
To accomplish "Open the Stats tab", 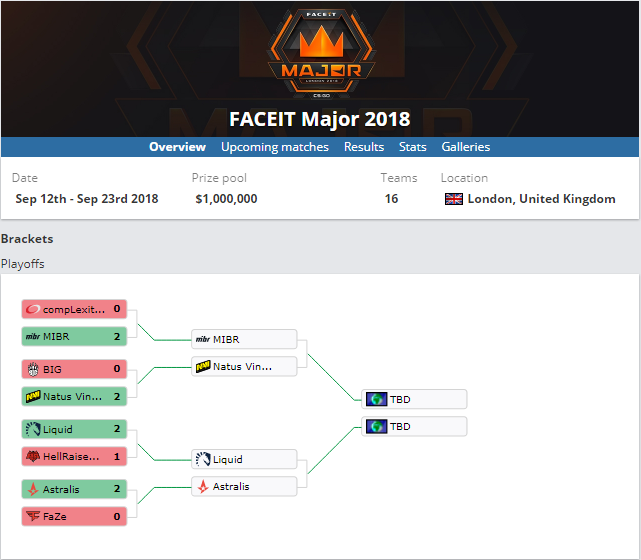I will (x=412, y=147).
